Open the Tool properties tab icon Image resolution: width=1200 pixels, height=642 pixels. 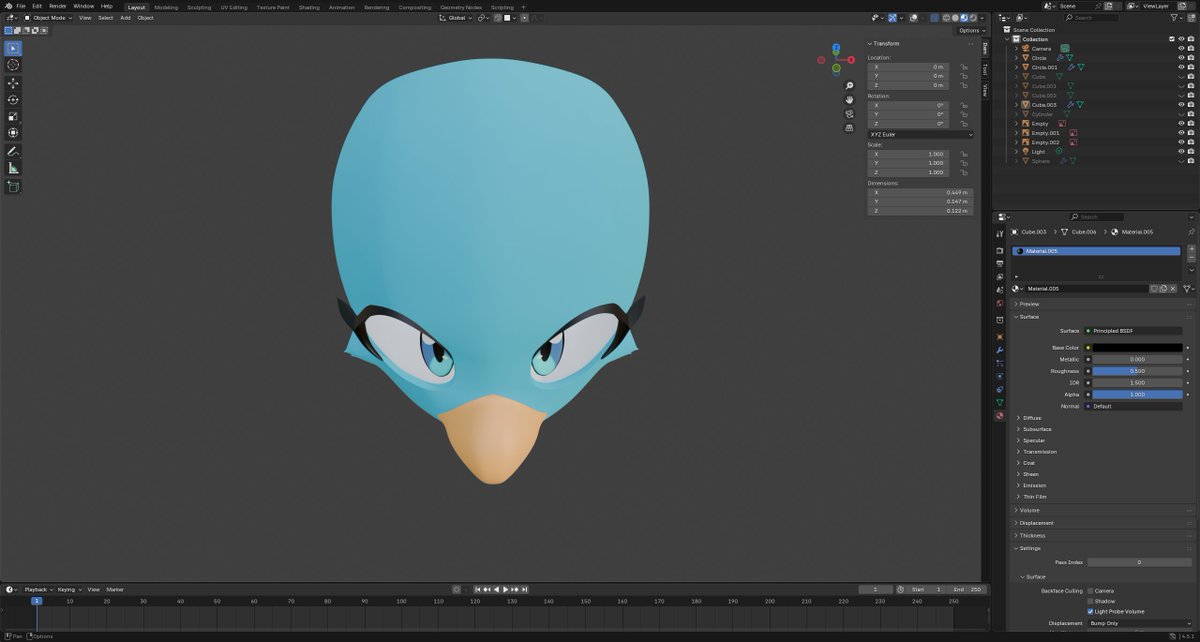click(999, 233)
